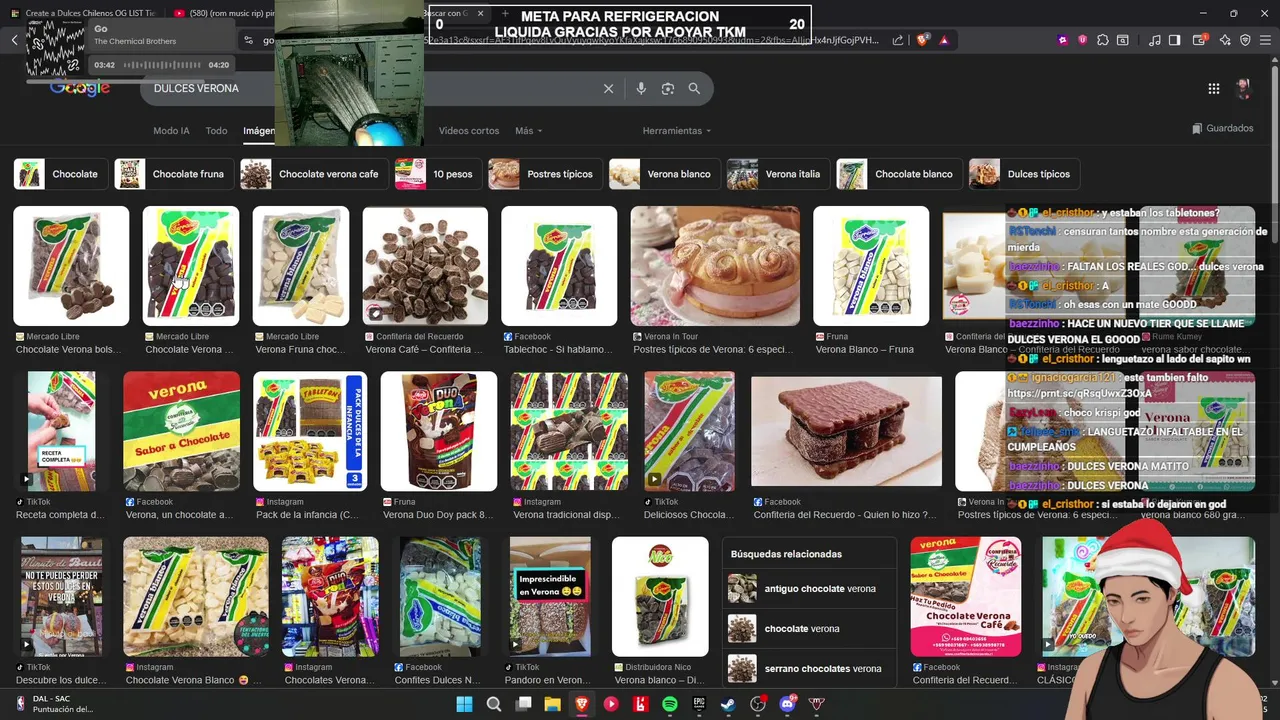Switch to Create a Dulces Chilenos tab
Screen dimensions: 1280x720
click(83, 14)
